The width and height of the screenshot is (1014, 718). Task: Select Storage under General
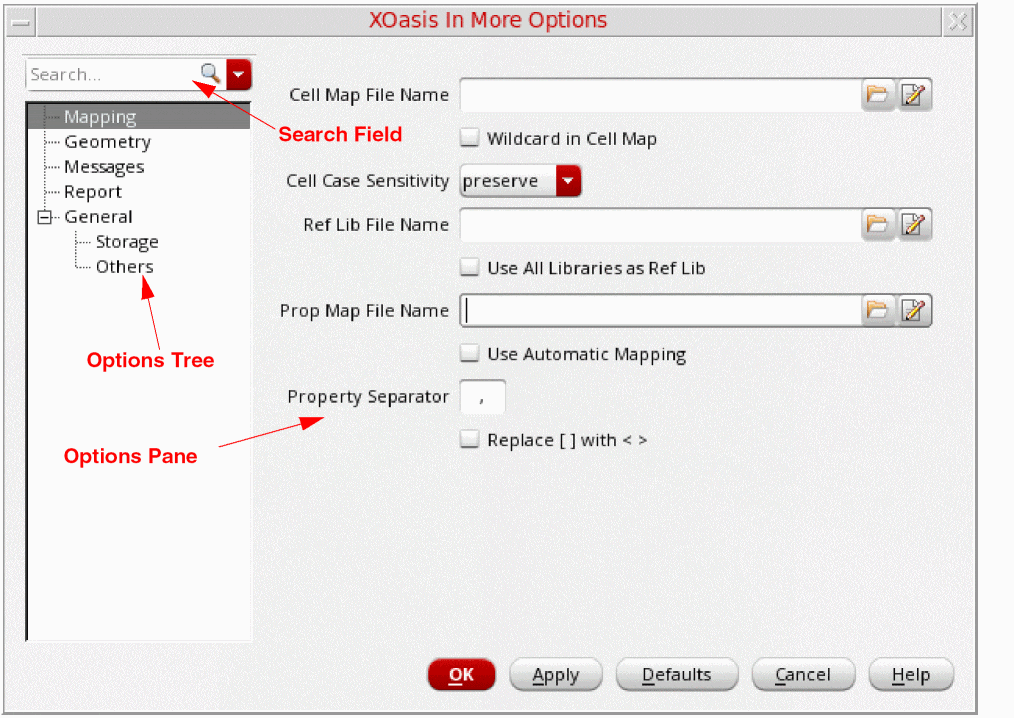pos(127,242)
